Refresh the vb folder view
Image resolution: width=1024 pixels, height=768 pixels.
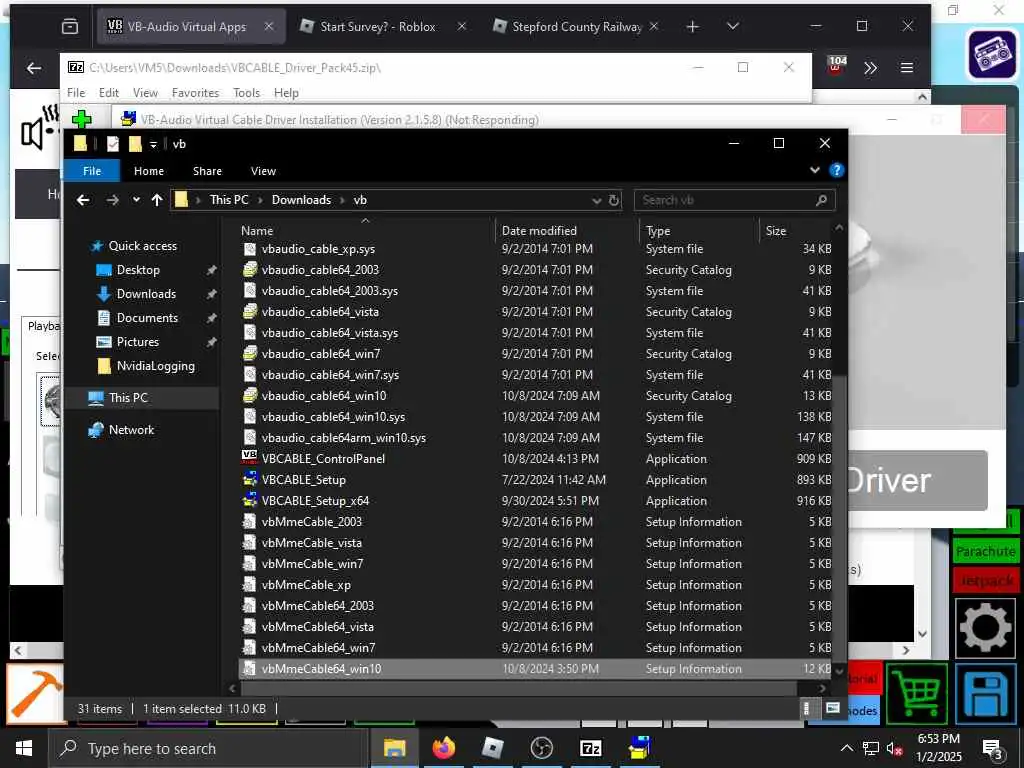coord(614,200)
